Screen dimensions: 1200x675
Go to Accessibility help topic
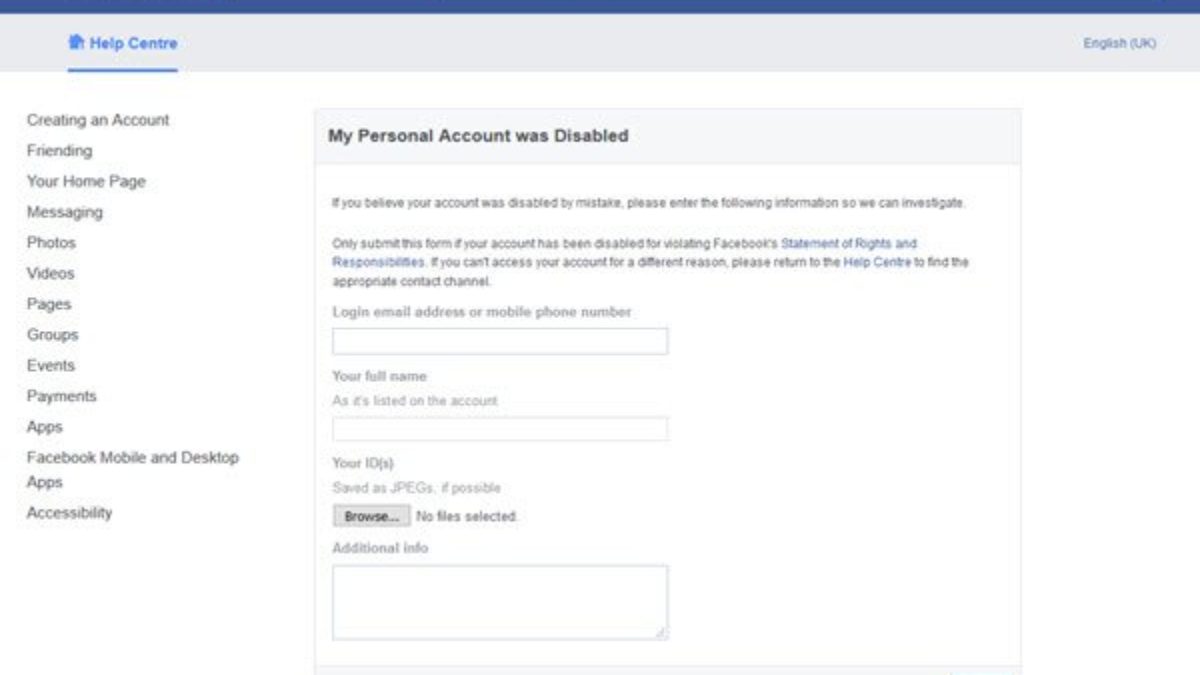coord(69,513)
